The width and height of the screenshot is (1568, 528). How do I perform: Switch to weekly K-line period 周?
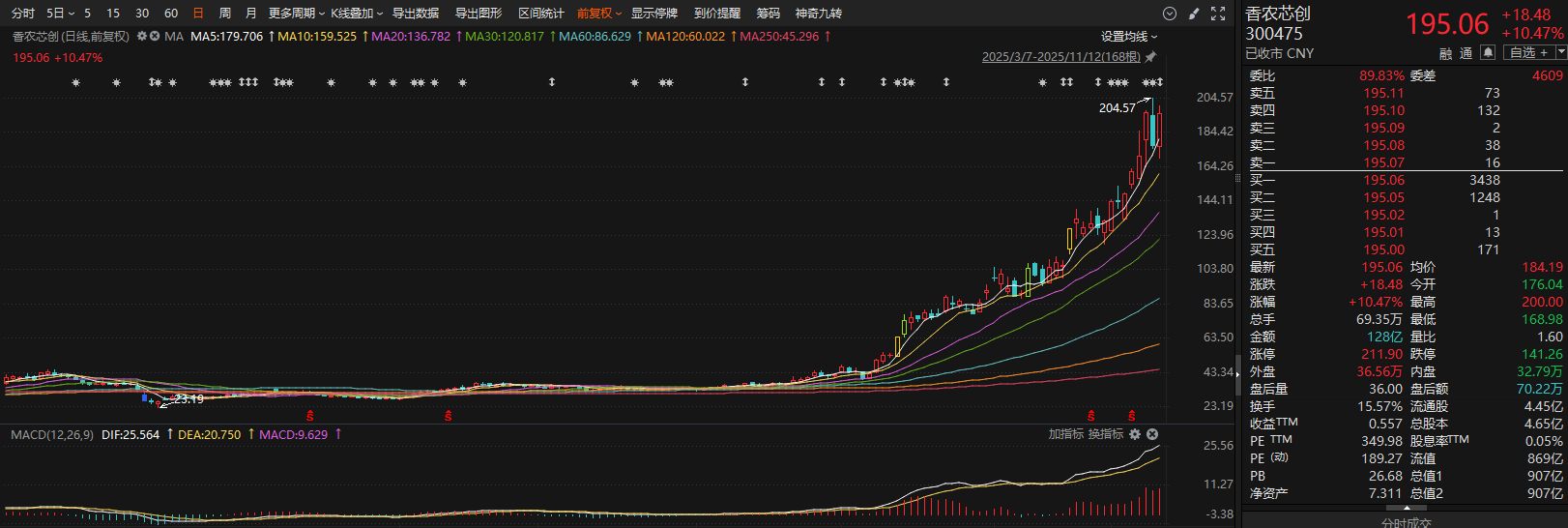[225, 14]
